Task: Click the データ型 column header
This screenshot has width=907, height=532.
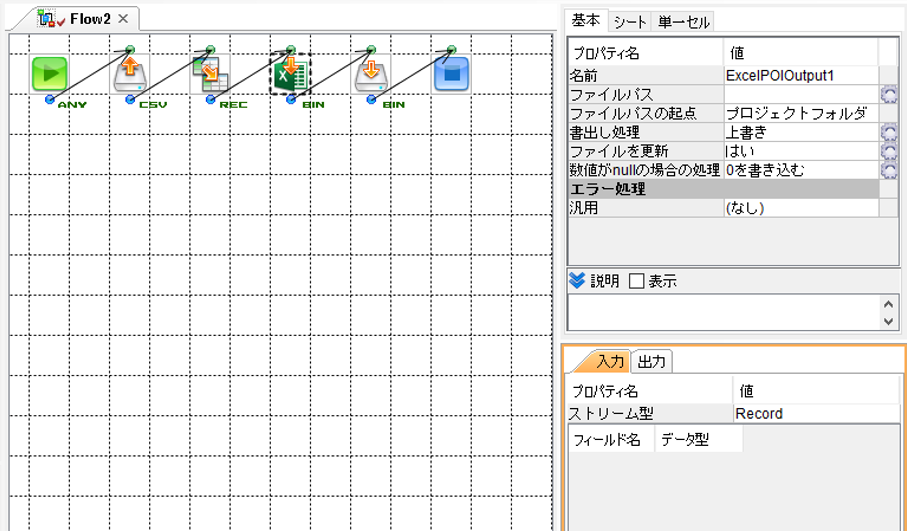Action: (699, 440)
